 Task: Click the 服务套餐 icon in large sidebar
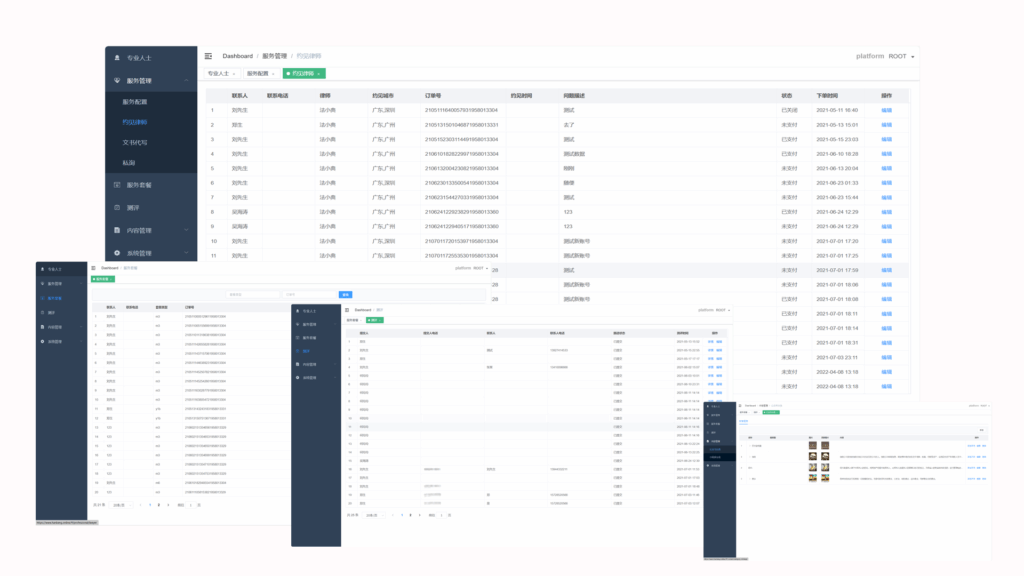(117, 185)
